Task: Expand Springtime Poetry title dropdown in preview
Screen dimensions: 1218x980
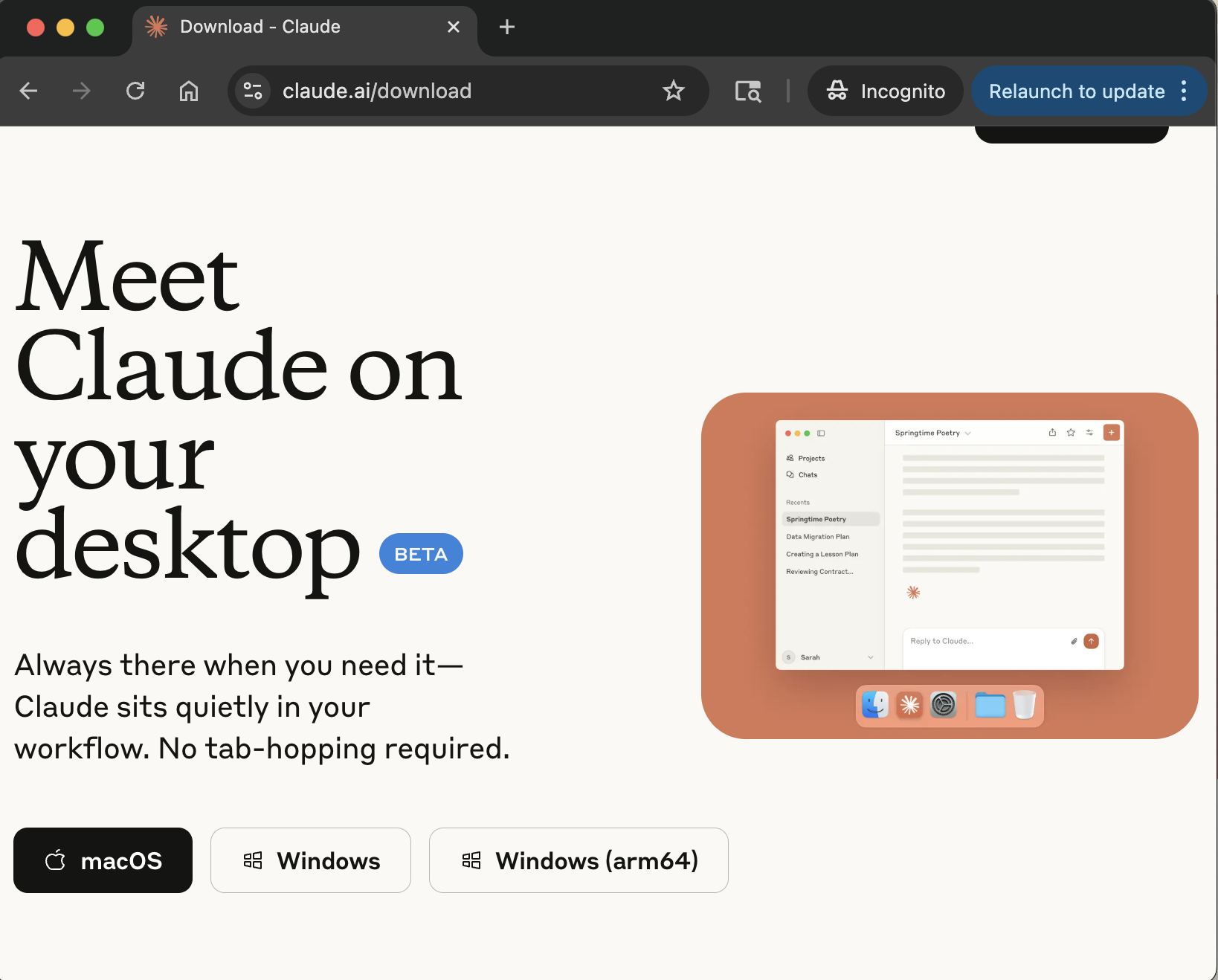Action: pyautogui.click(x=968, y=433)
